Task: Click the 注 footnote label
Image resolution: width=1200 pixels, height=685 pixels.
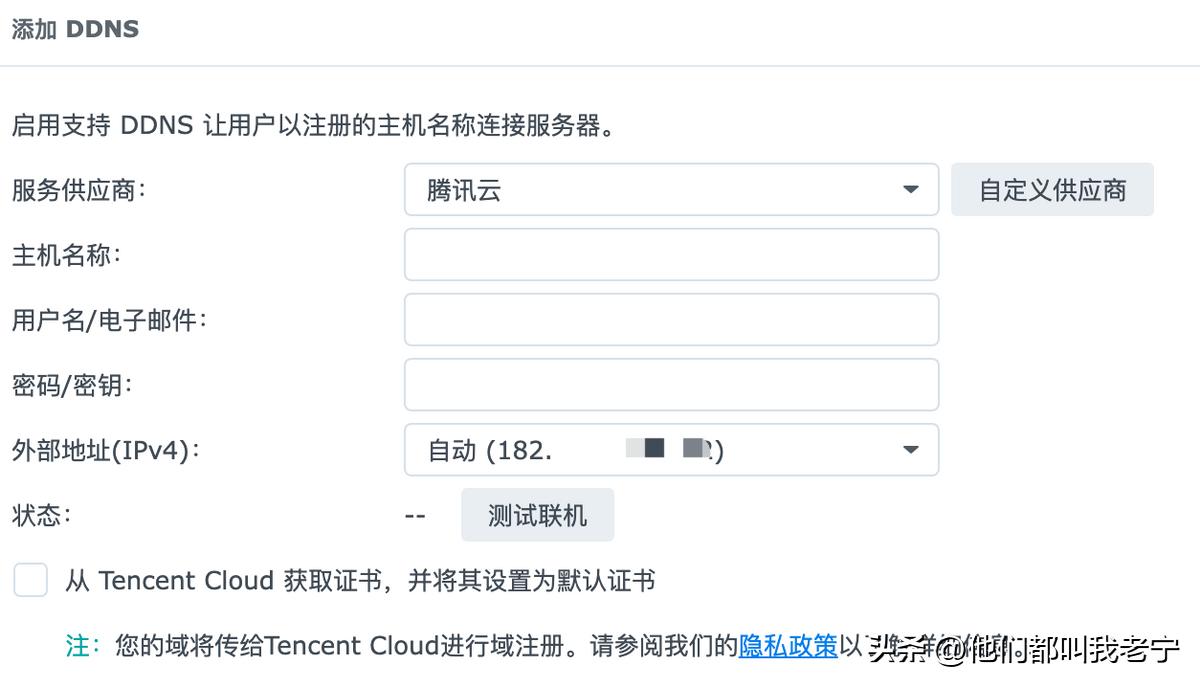Action: pyautogui.click(x=78, y=646)
